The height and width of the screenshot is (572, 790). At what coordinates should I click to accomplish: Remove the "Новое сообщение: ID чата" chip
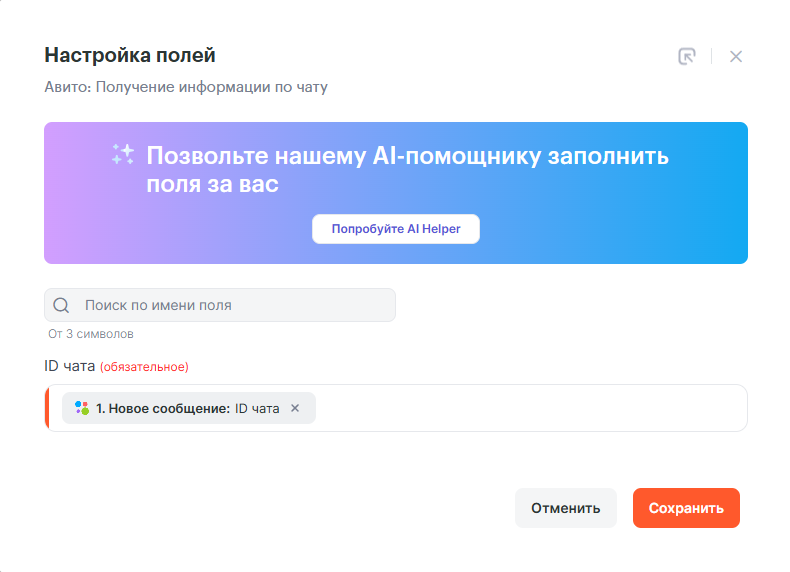click(295, 408)
